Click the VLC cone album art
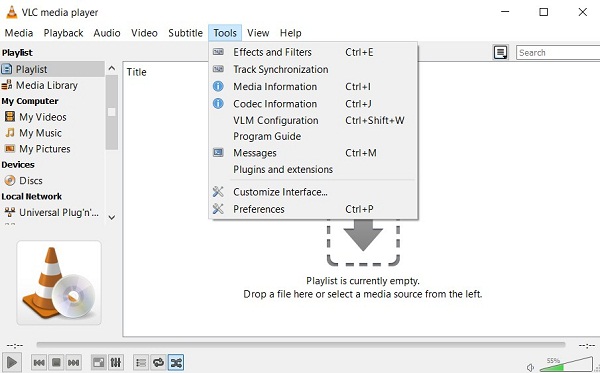This screenshot has height=373, width=600. pyautogui.click(x=59, y=282)
